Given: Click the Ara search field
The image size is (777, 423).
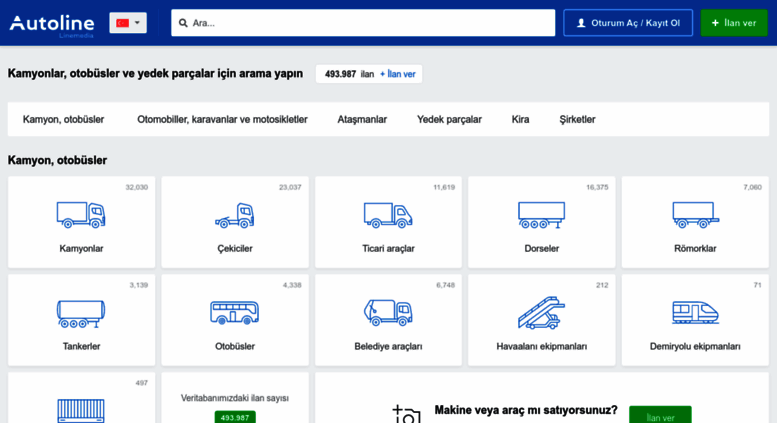Looking at the screenshot, I should [x=363, y=23].
